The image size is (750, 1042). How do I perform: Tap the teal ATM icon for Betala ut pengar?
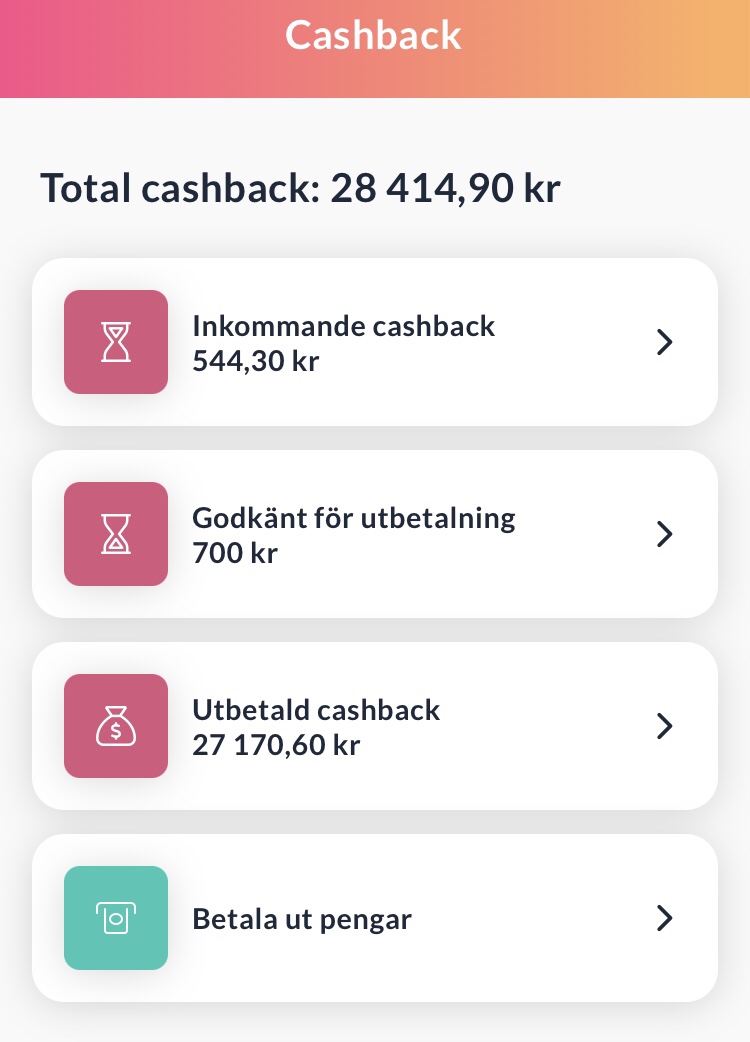[116, 918]
